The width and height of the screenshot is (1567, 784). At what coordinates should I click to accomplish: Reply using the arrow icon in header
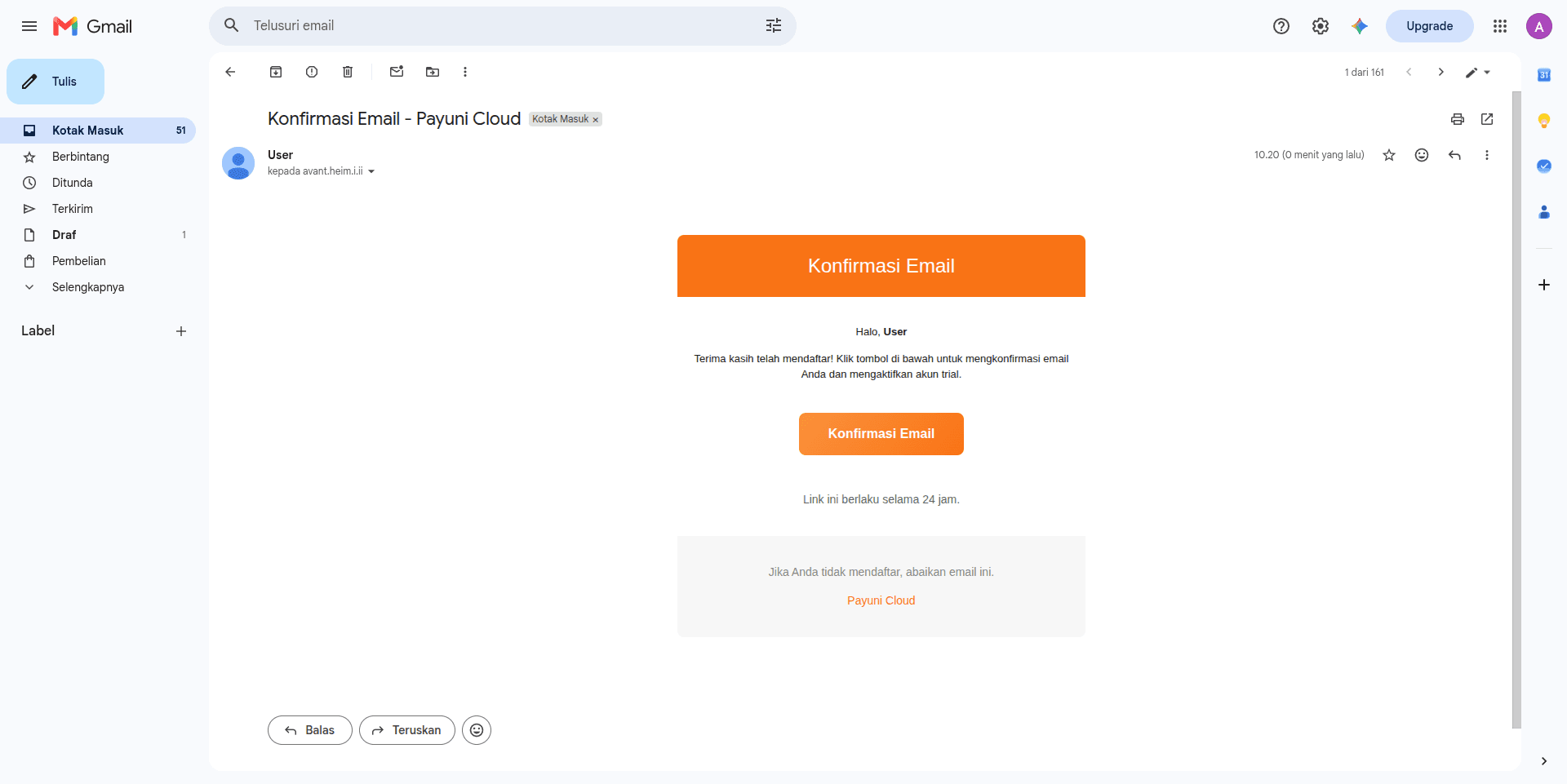tap(1454, 155)
